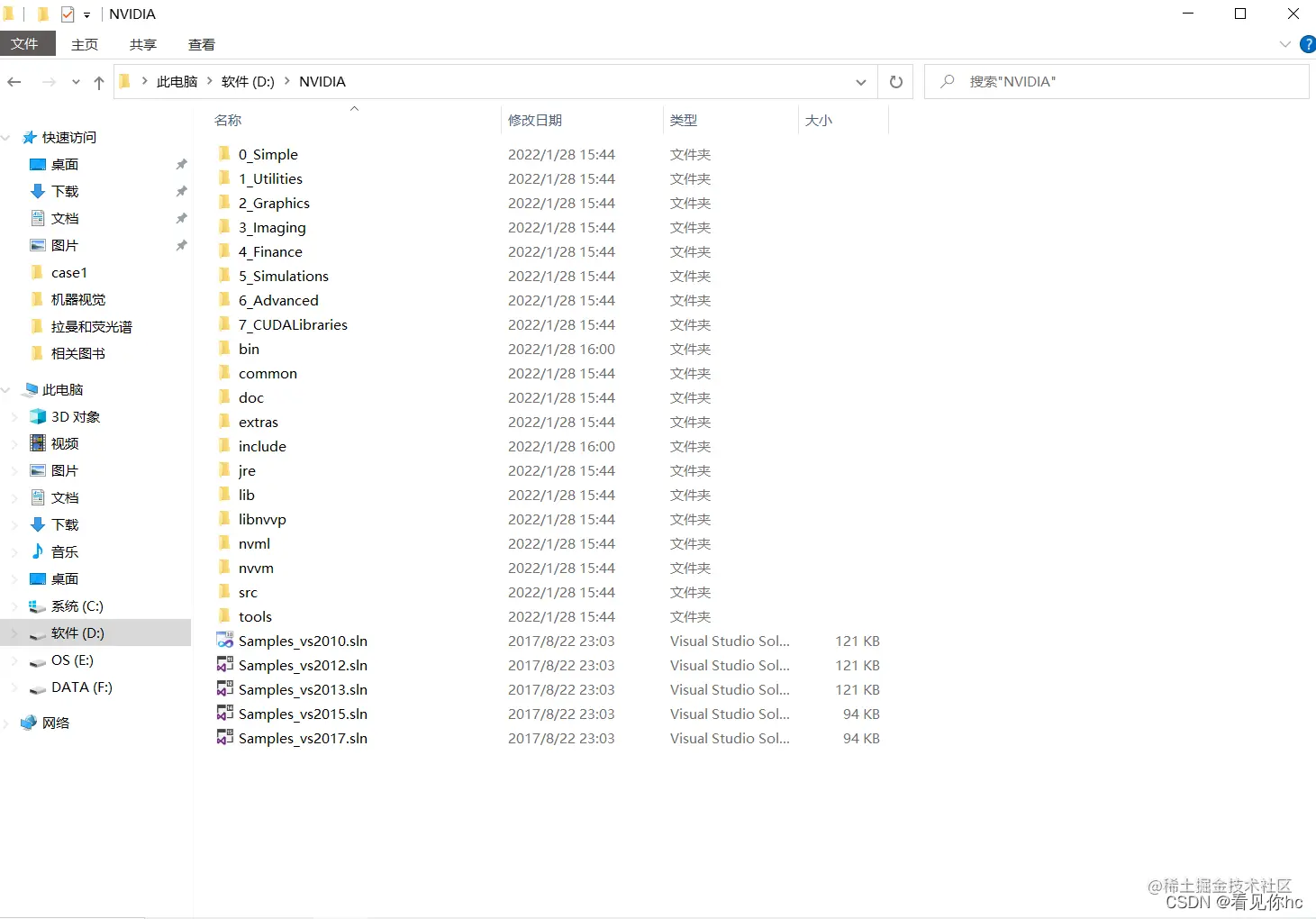
Task: Sort by 大小 column header
Action: pos(843,120)
